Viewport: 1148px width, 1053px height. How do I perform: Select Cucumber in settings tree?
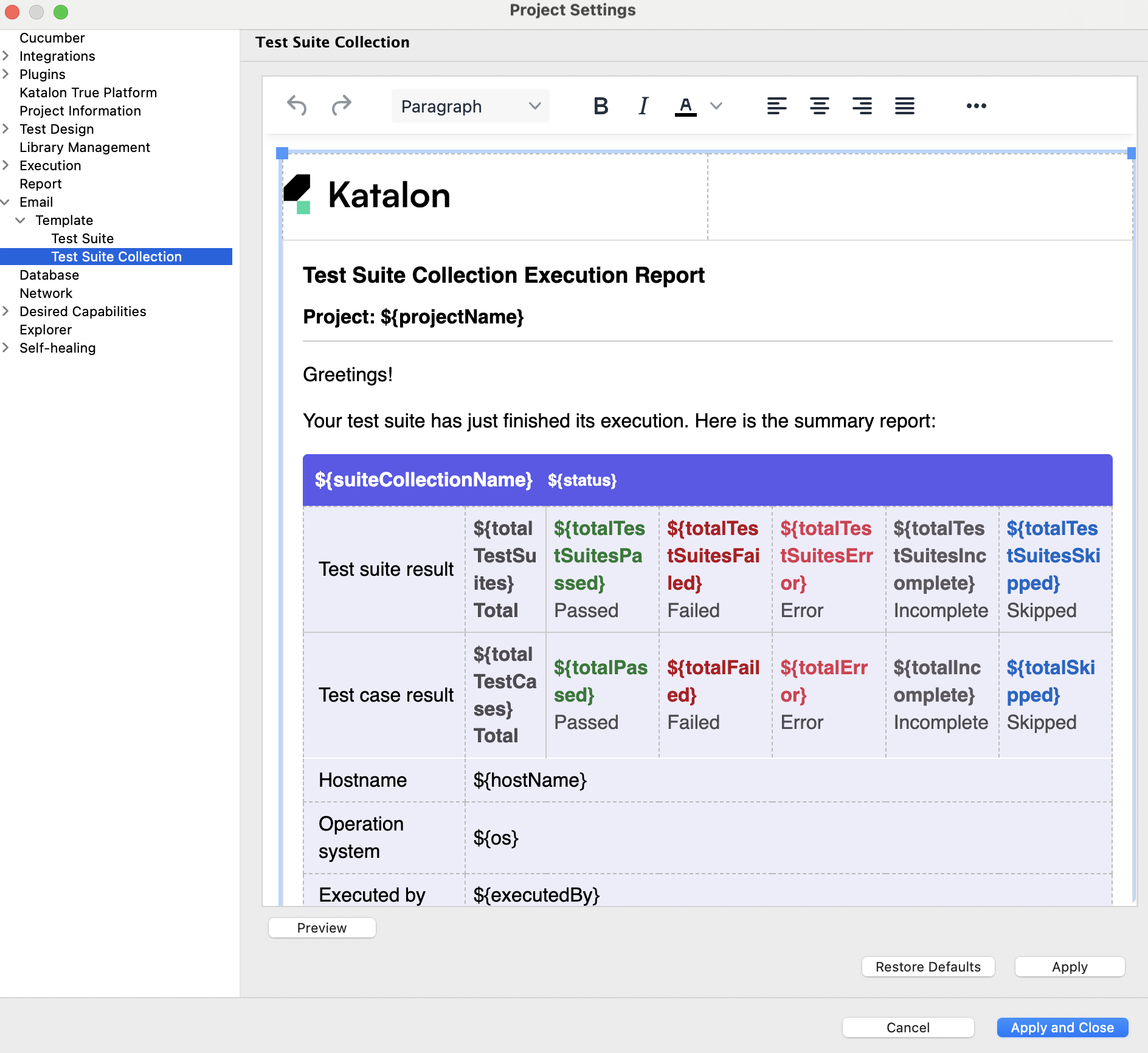pos(52,38)
